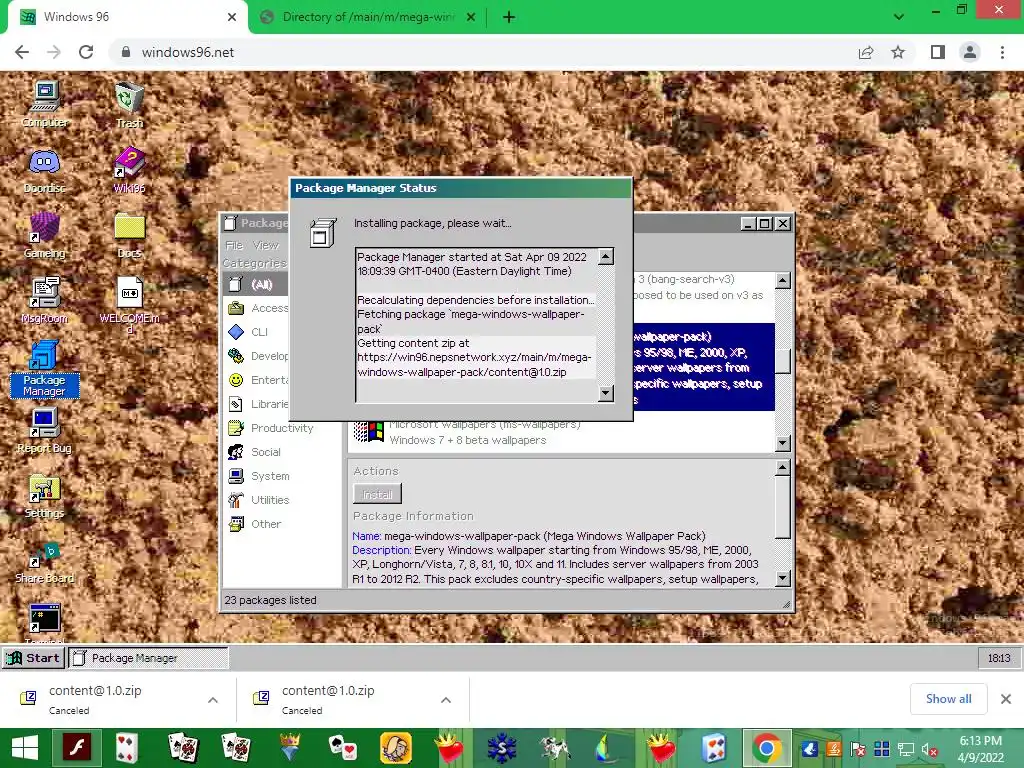Click the package list scroll-up arrow

782,281
